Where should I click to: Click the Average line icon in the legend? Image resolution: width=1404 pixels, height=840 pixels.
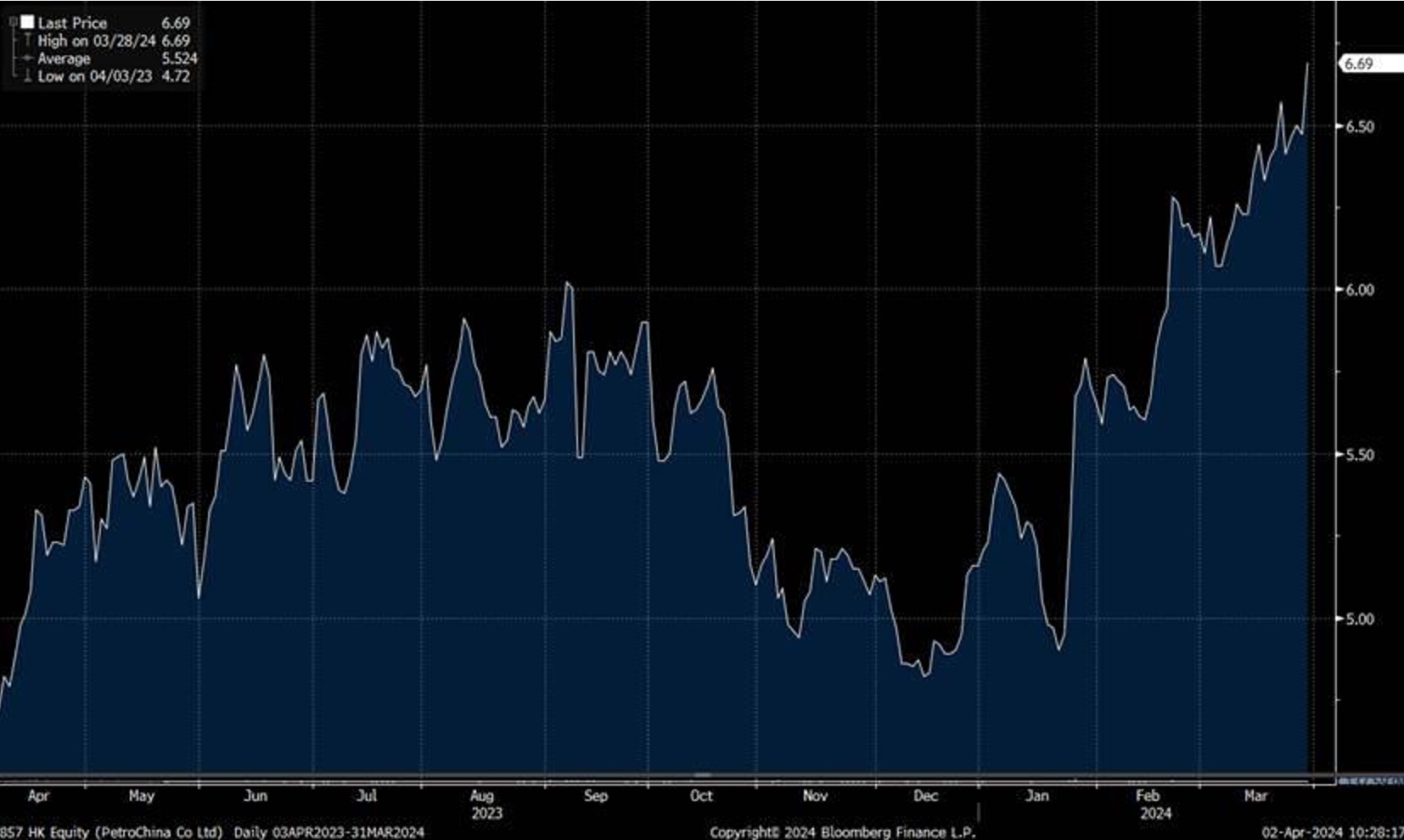pos(28,59)
